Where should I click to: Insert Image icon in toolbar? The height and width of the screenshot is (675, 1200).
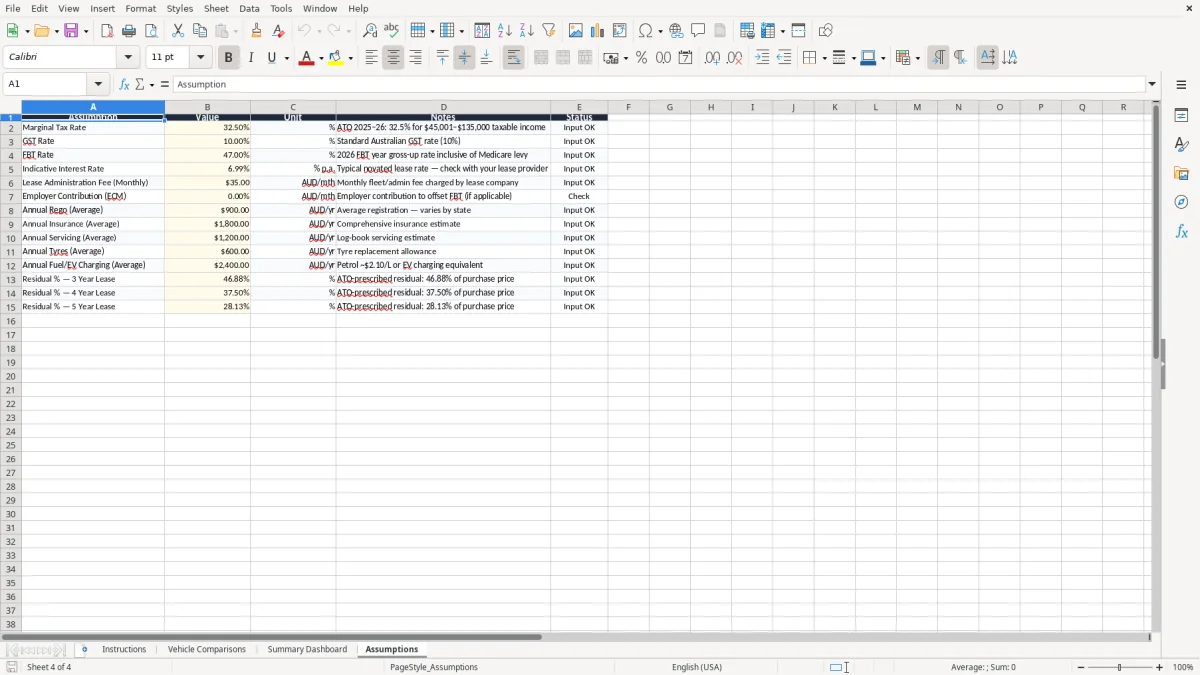tap(575, 31)
